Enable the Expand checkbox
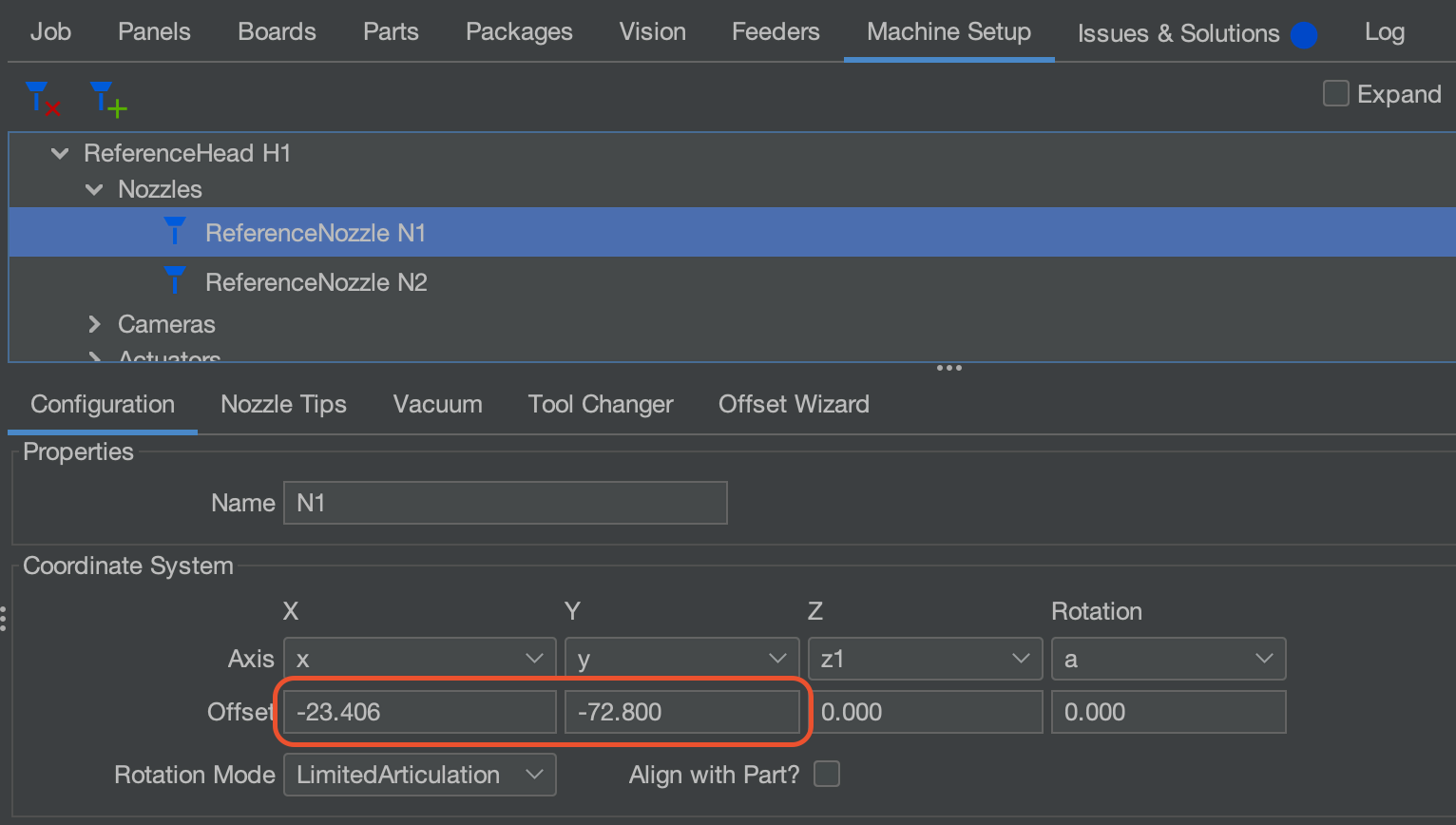 point(1336,93)
